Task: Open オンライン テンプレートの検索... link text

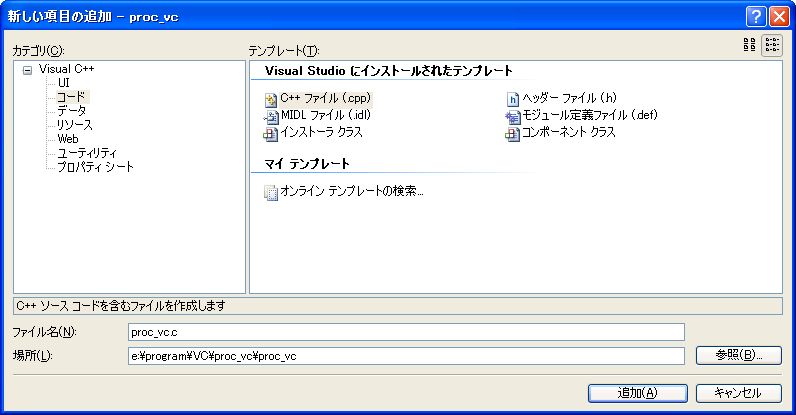Action: point(352,191)
